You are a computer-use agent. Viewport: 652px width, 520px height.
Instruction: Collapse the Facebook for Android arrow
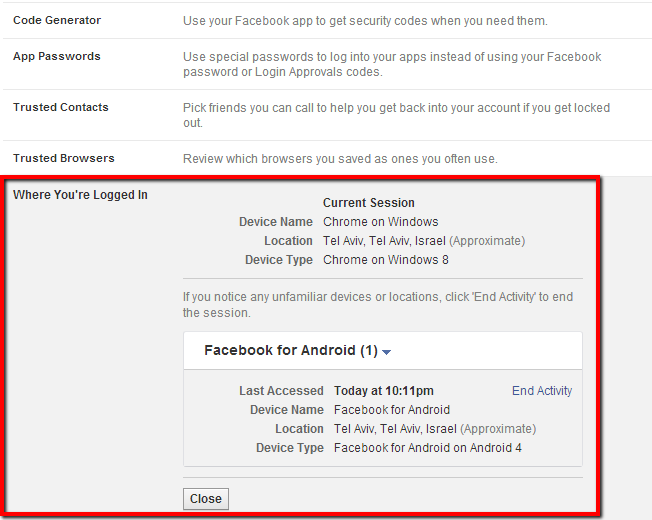tap(387, 352)
